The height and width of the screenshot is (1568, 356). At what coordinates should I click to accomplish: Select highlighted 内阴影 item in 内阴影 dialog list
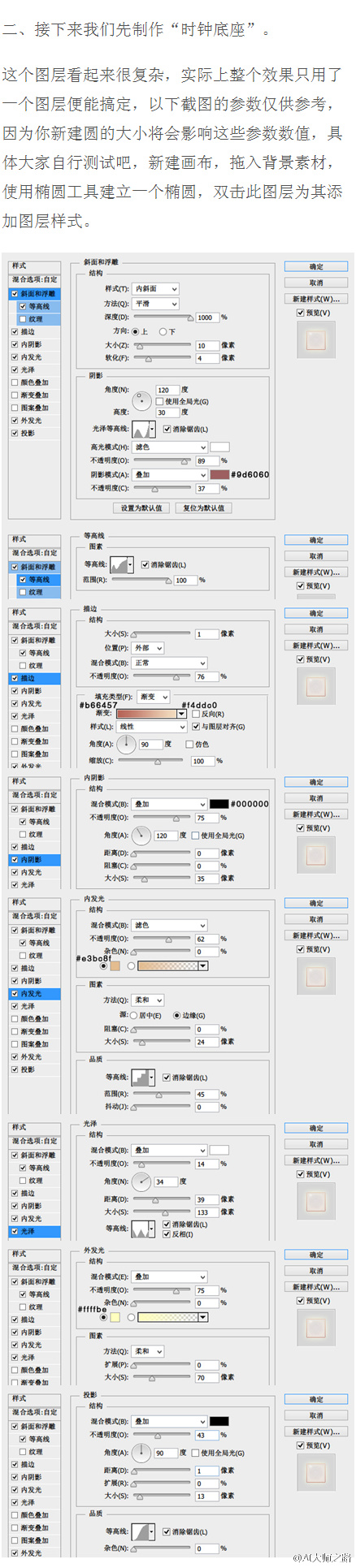35,859
